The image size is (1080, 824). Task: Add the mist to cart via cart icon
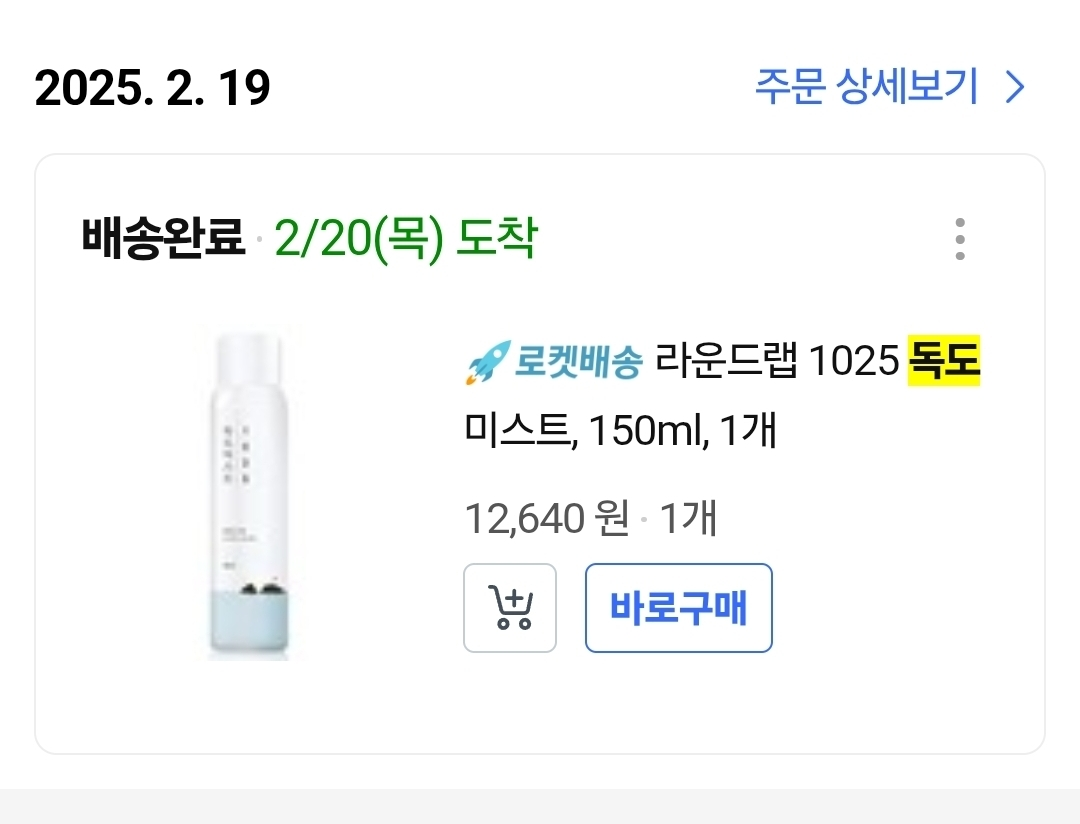(510, 608)
